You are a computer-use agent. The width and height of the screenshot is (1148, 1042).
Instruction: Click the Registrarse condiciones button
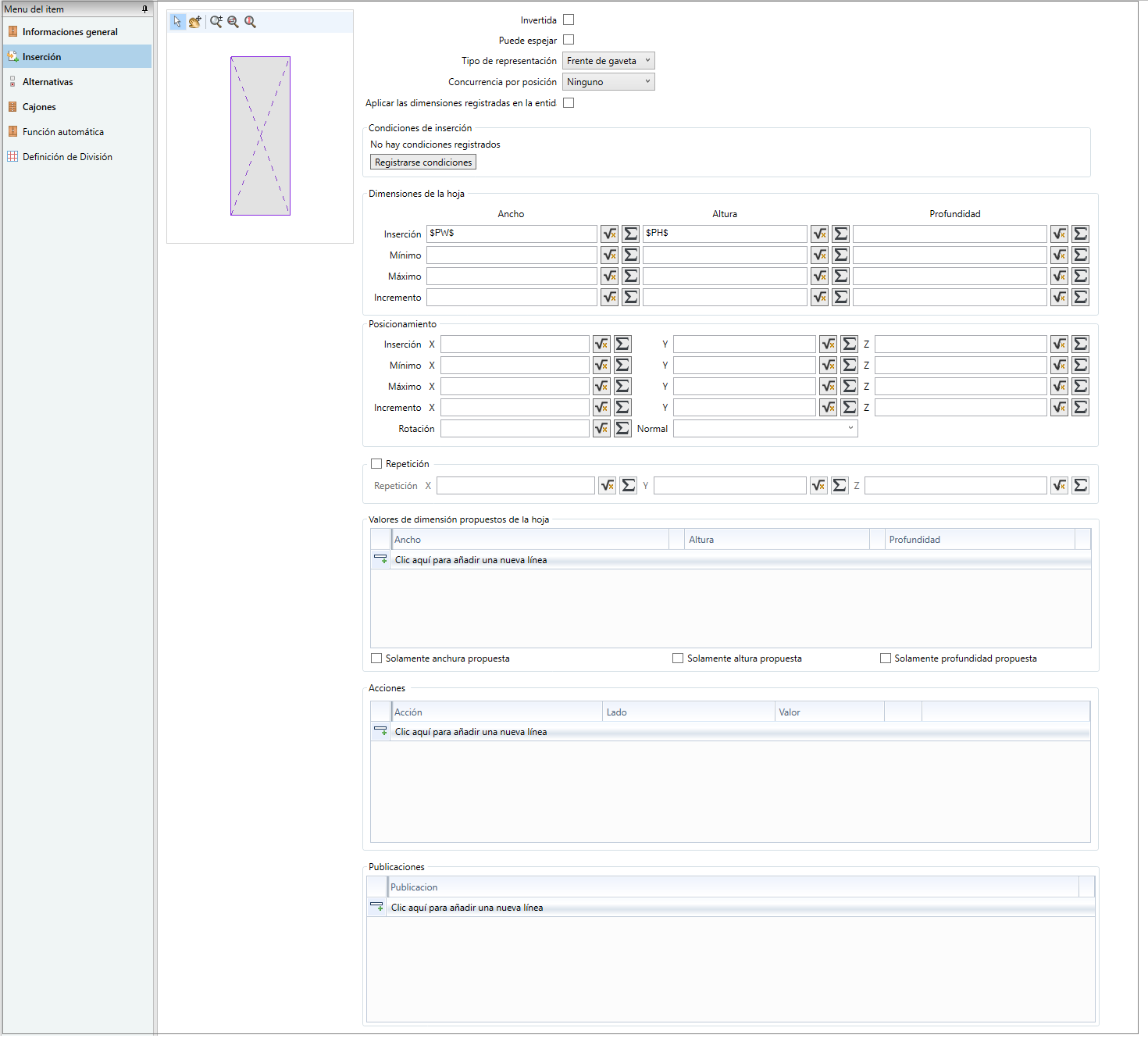423,162
